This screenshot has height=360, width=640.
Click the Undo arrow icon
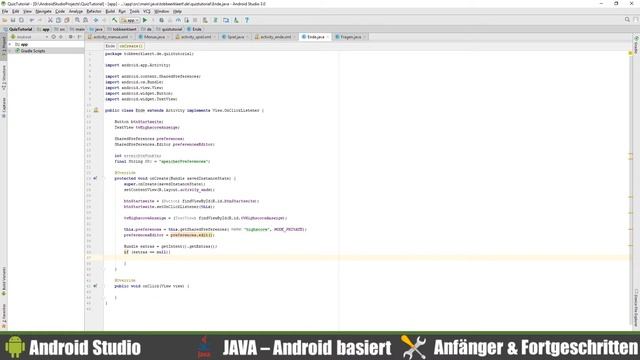(x=32, y=20)
